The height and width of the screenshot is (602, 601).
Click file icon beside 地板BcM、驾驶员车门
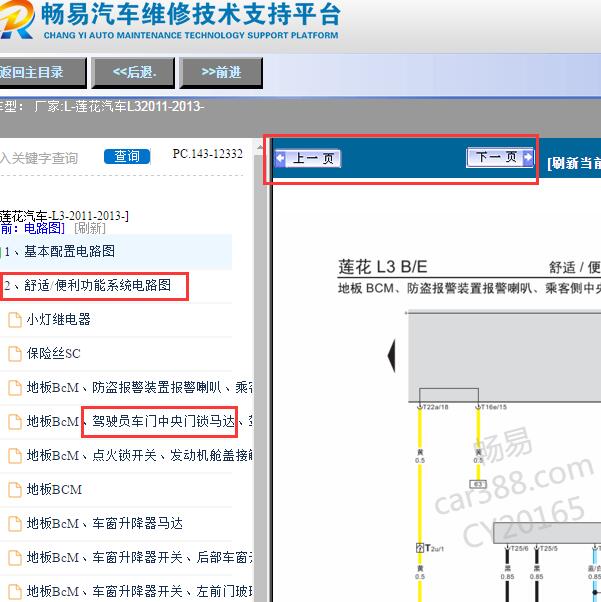point(15,422)
